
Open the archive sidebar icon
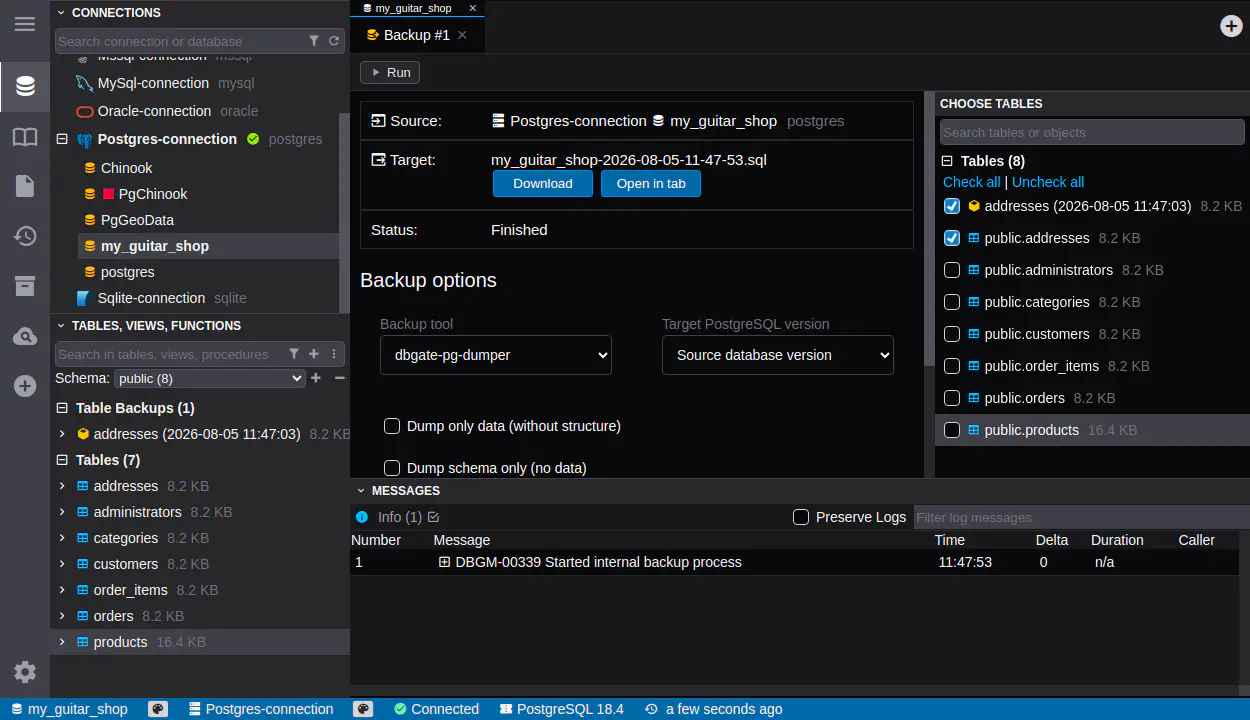point(25,286)
